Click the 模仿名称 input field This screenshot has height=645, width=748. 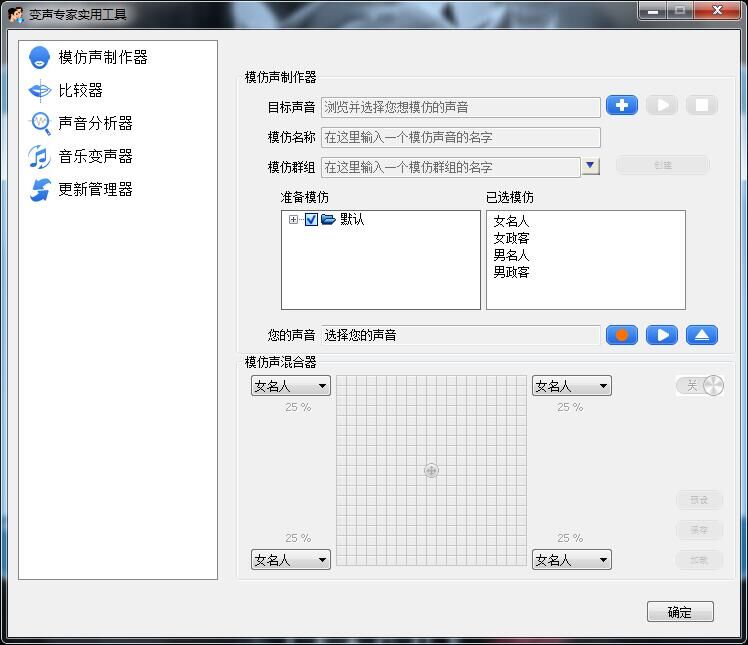(x=461, y=137)
